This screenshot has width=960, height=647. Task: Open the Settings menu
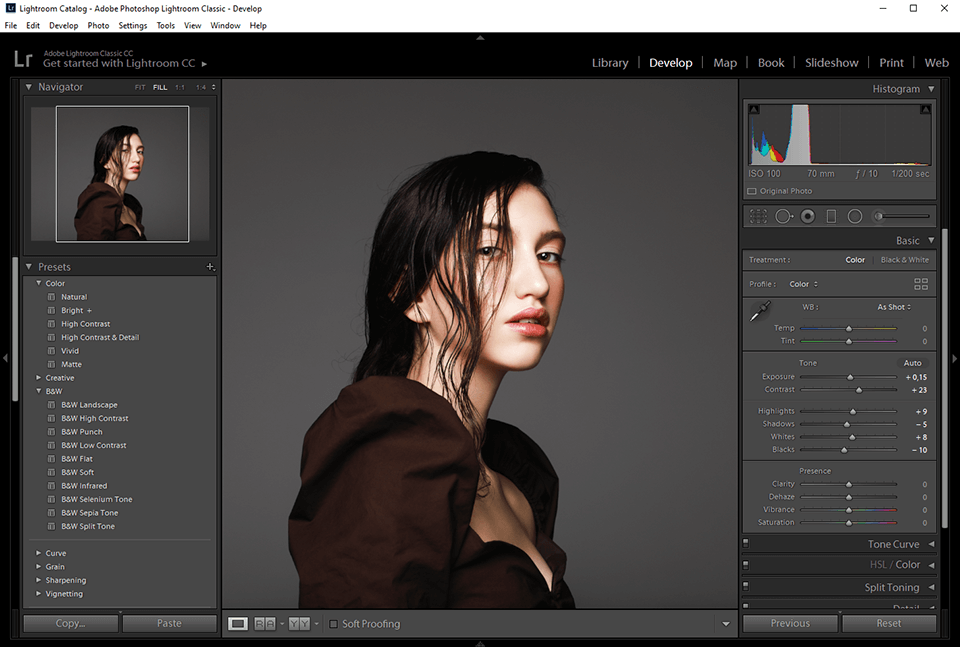(x=132, y=25)
